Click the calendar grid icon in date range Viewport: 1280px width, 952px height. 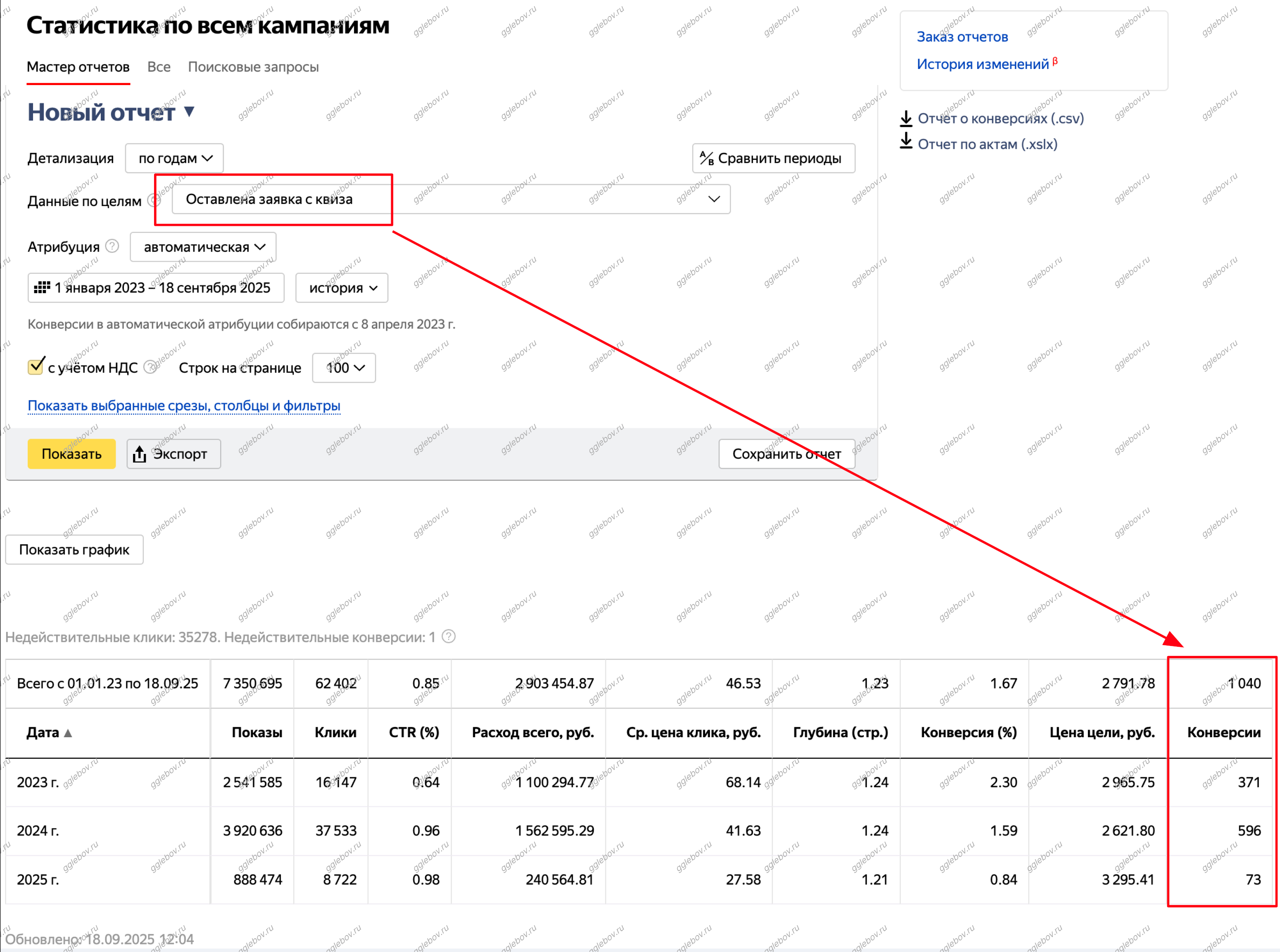coord(41,287)
